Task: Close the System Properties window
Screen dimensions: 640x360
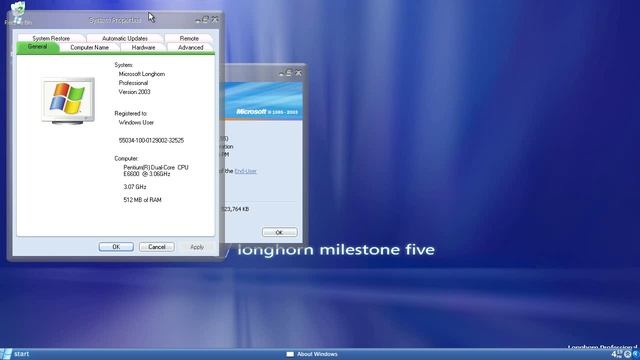Action: tap(215, 19)
